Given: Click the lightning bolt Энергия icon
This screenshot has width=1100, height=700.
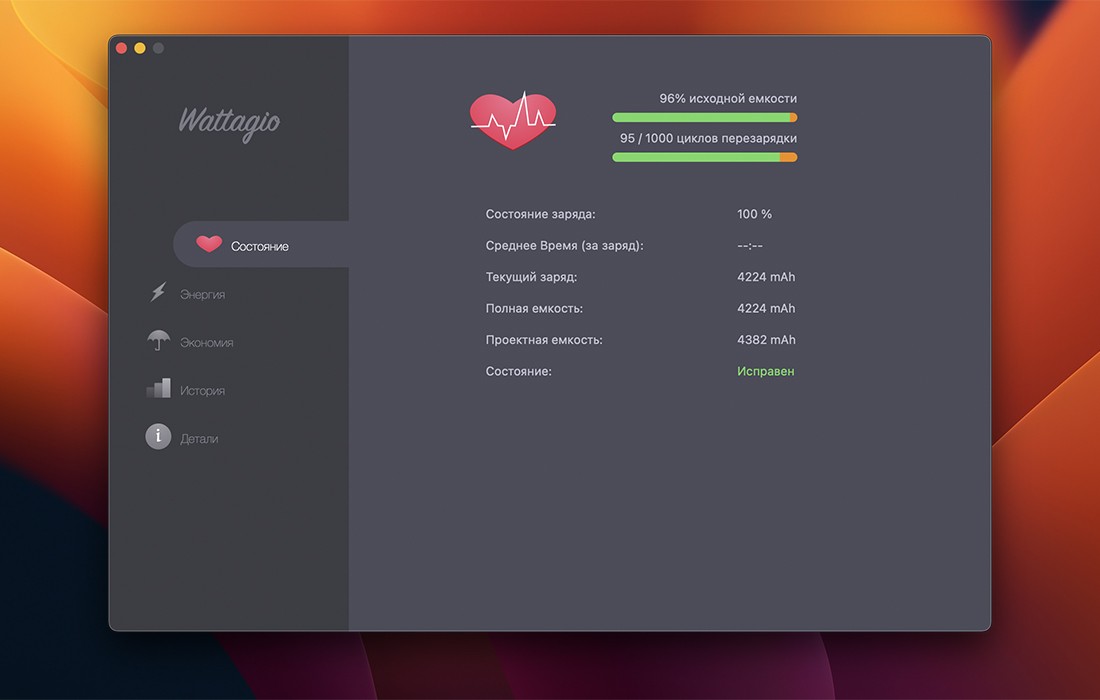Looking at the screenshot, I should [158, 292].
